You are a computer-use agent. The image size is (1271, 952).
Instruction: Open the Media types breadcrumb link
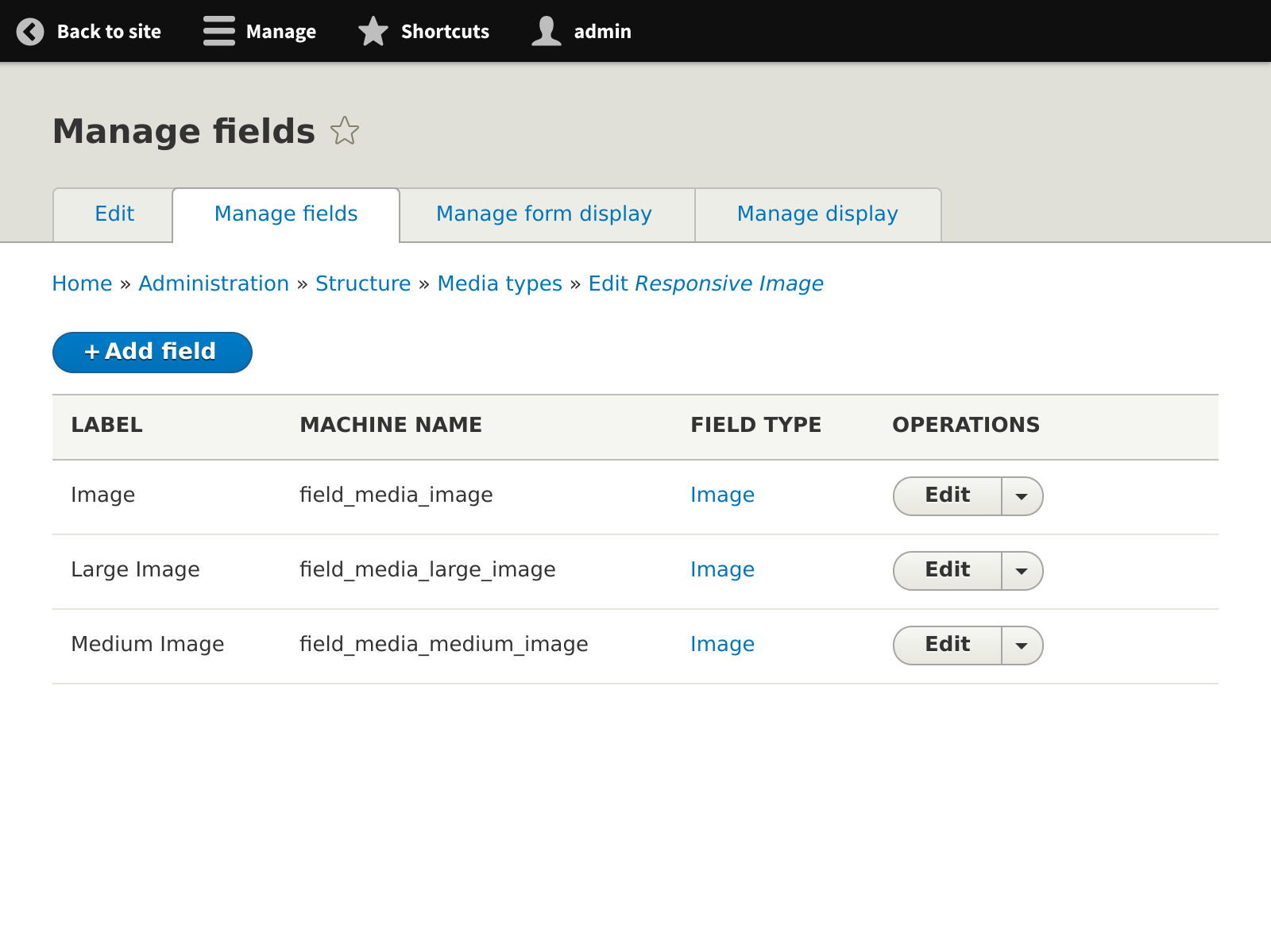(x=500, y=283)
